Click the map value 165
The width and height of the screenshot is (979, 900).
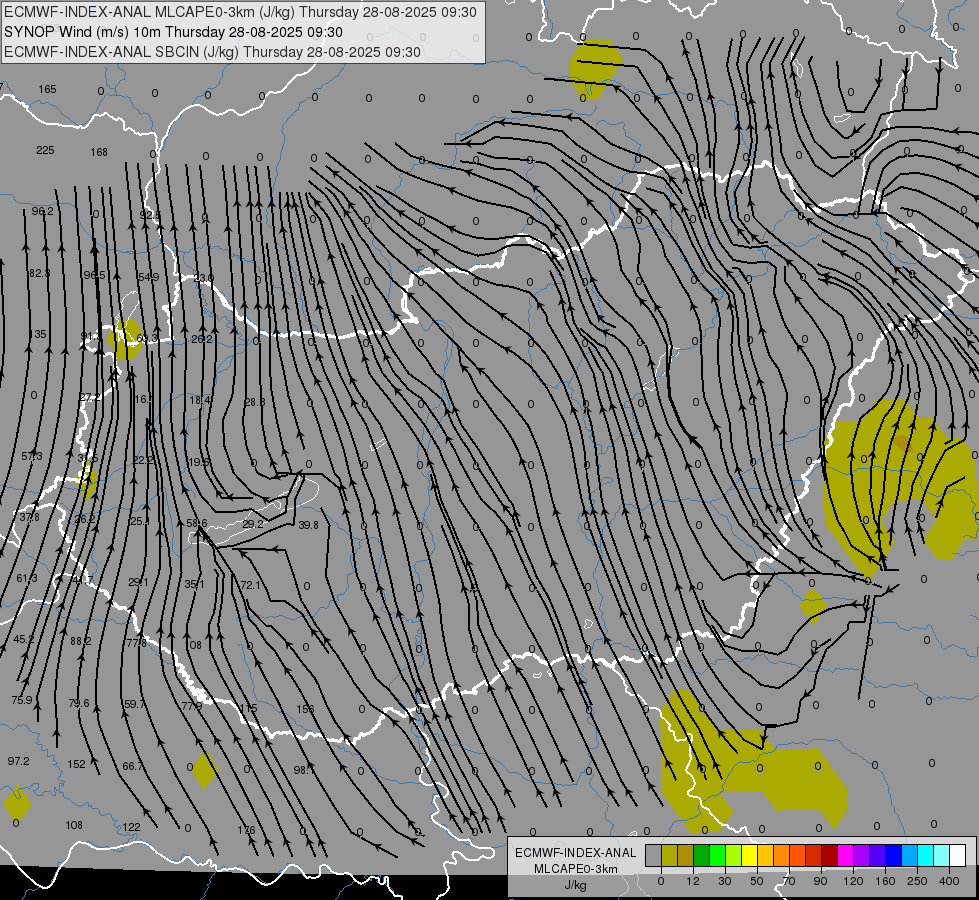(x=47, y=89)
